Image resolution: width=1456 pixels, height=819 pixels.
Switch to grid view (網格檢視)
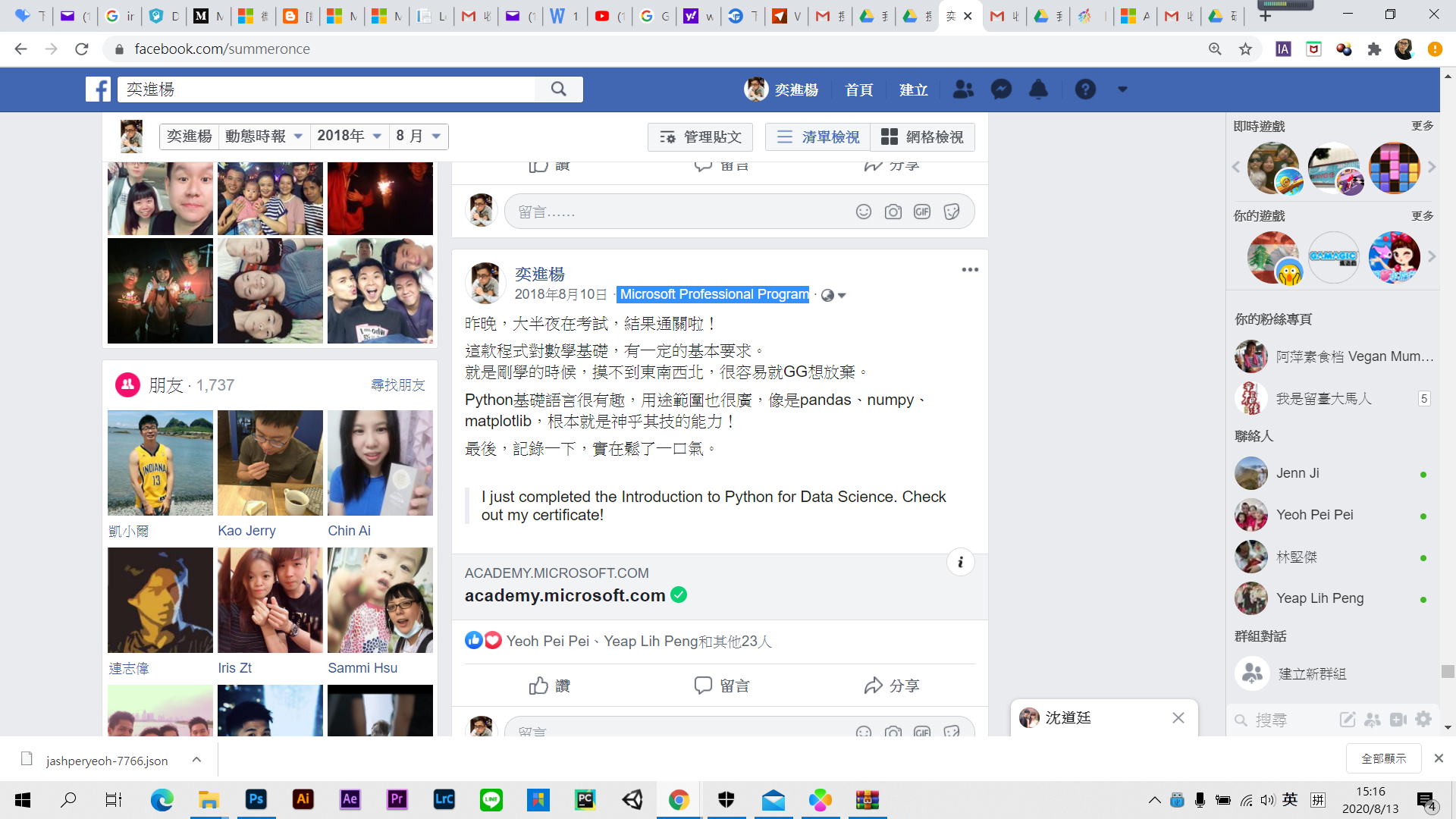922,137
